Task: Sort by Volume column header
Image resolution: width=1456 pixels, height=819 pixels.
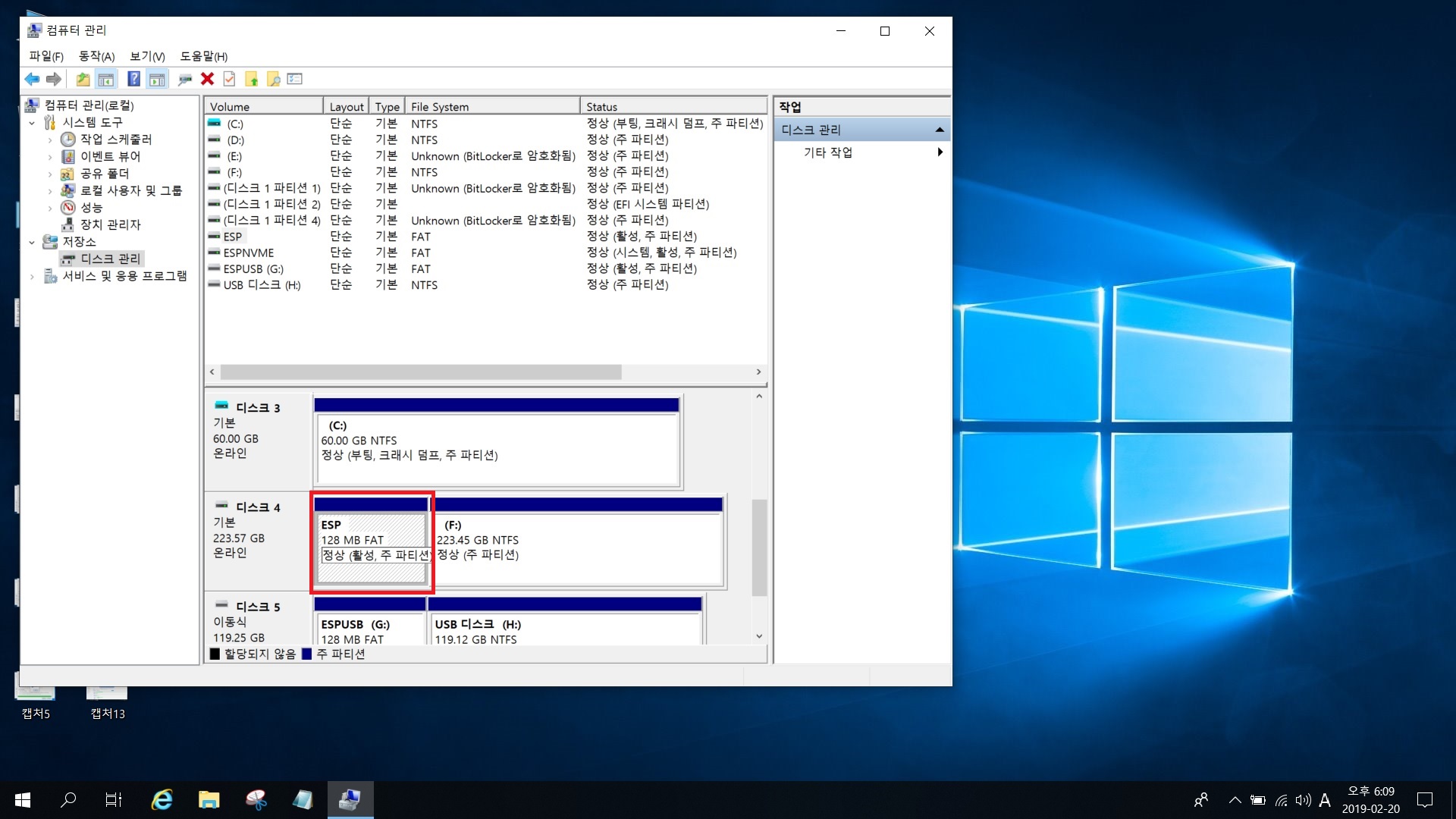Action: click(x=263, y=106)
